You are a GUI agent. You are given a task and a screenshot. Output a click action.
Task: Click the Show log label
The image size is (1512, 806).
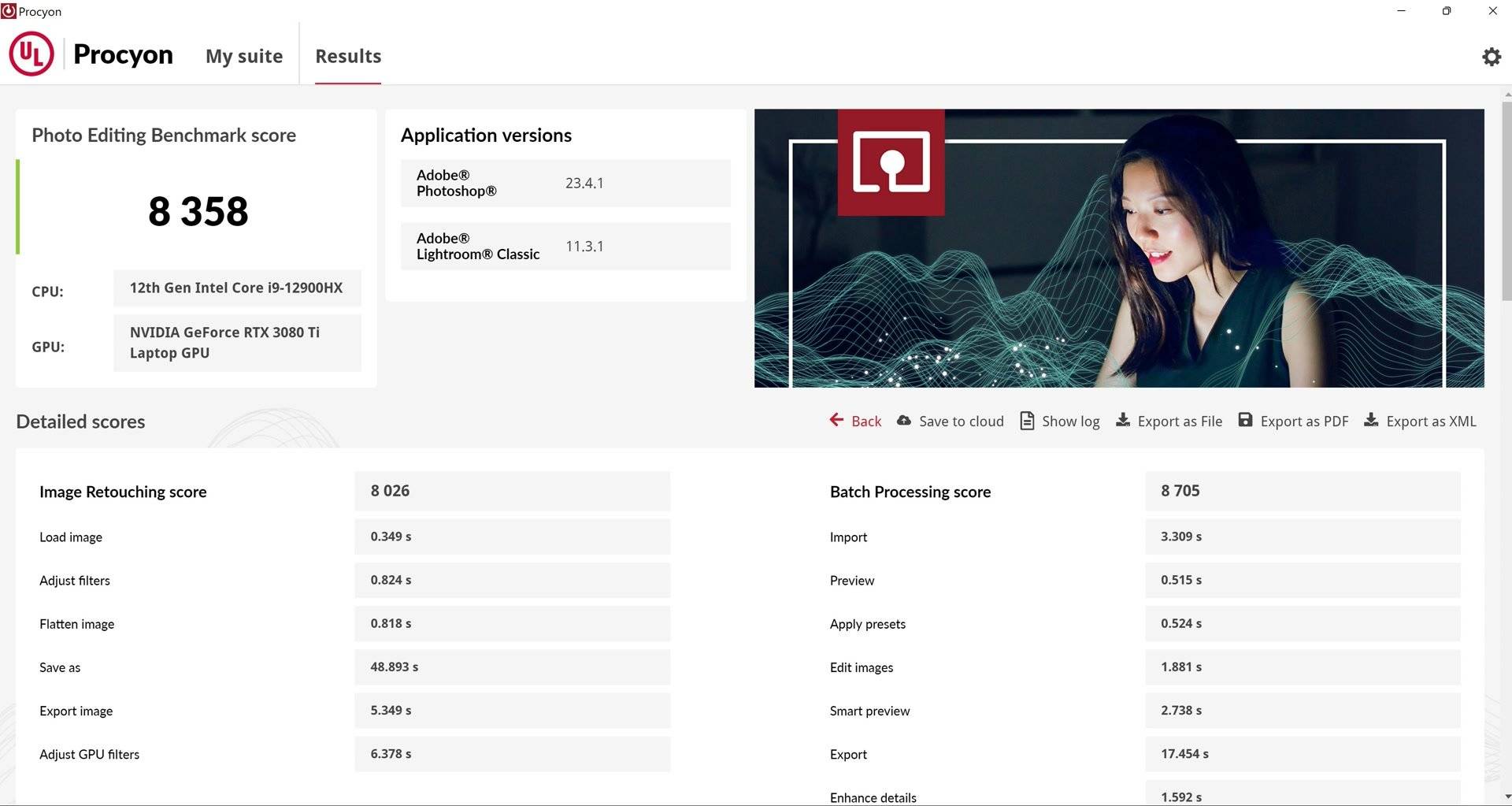(1070, 422)
